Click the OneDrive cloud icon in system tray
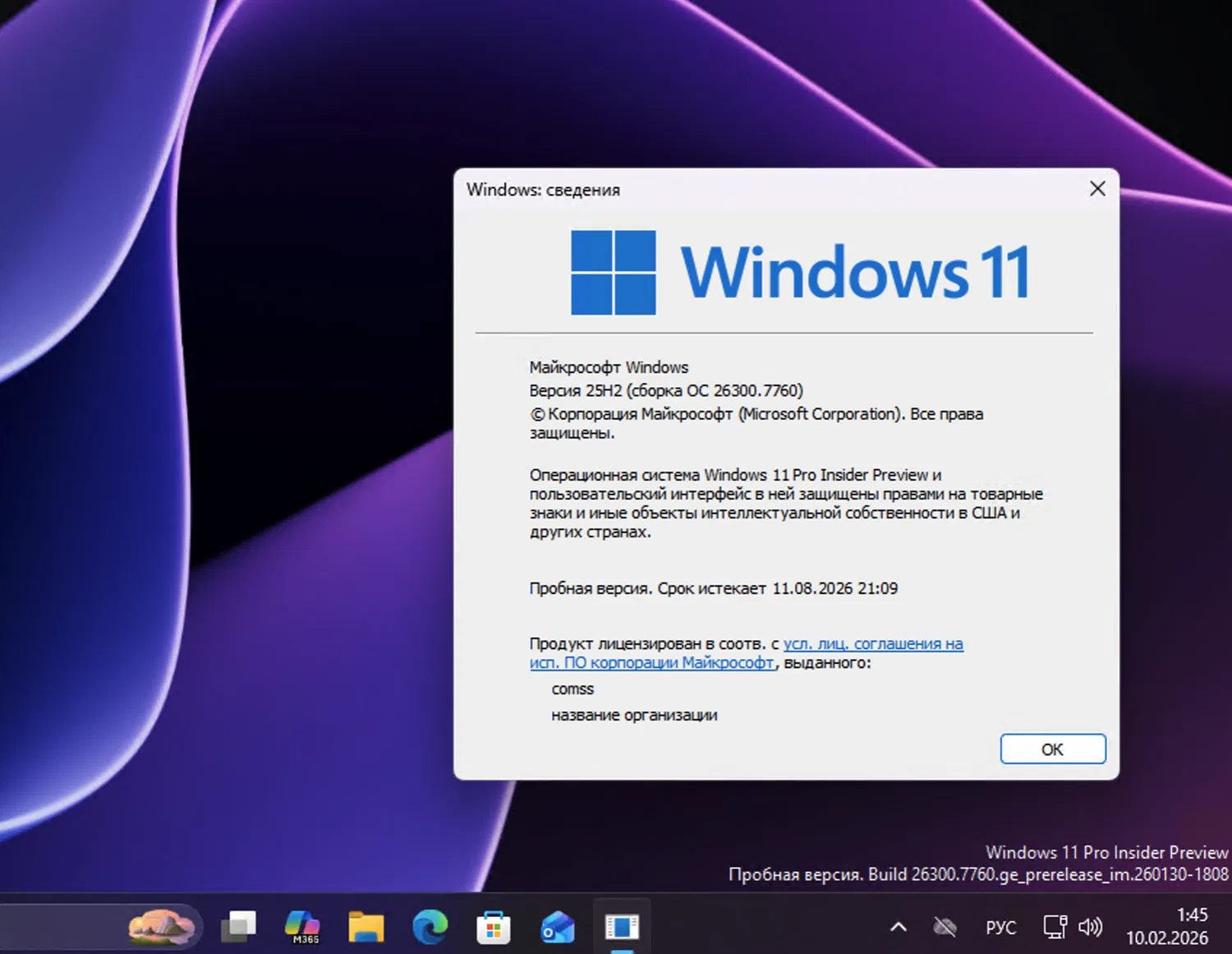This screenshot has width=1232, height=954. click(x=943, y=926)
